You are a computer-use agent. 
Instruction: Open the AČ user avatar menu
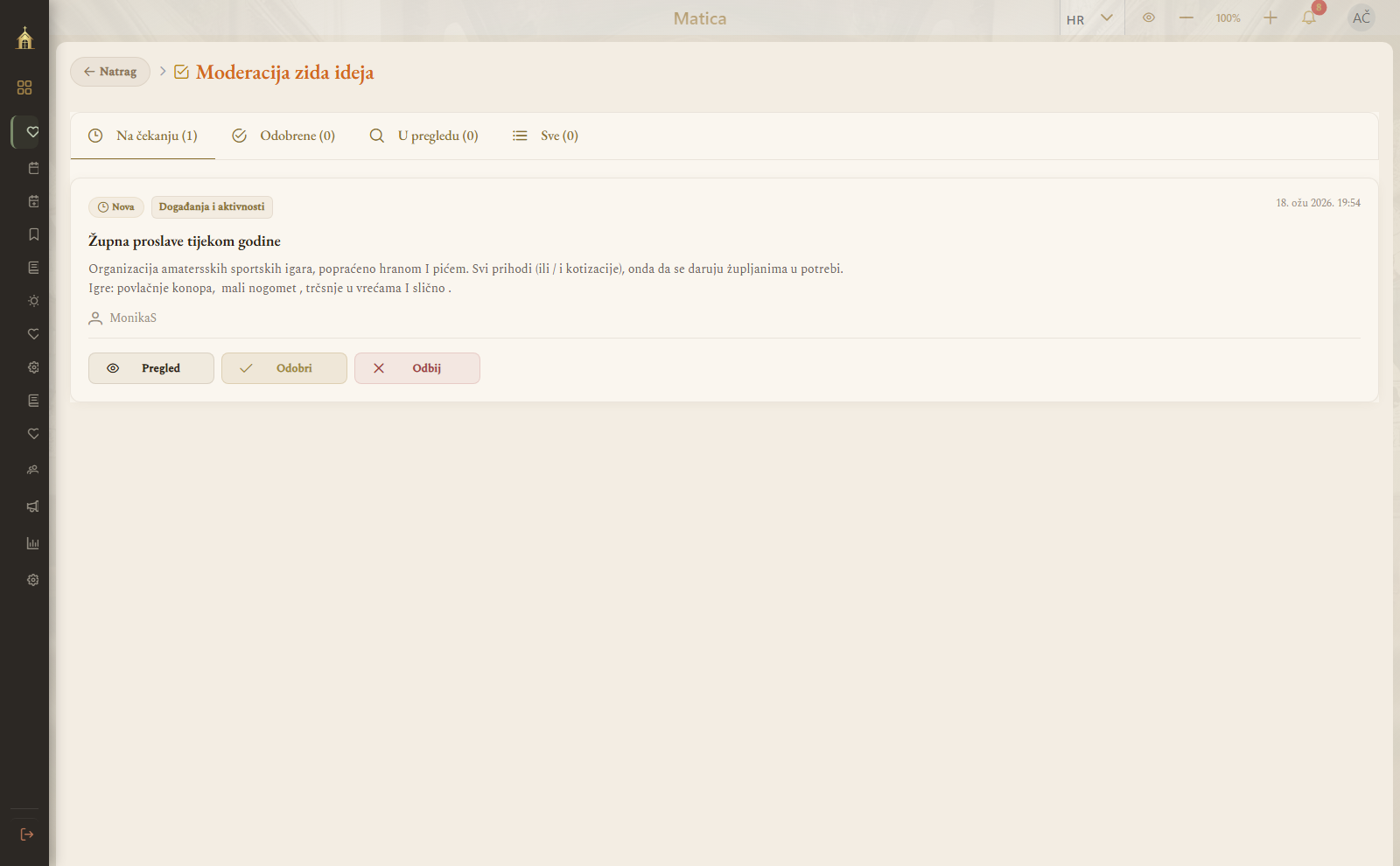[1361, 17]
